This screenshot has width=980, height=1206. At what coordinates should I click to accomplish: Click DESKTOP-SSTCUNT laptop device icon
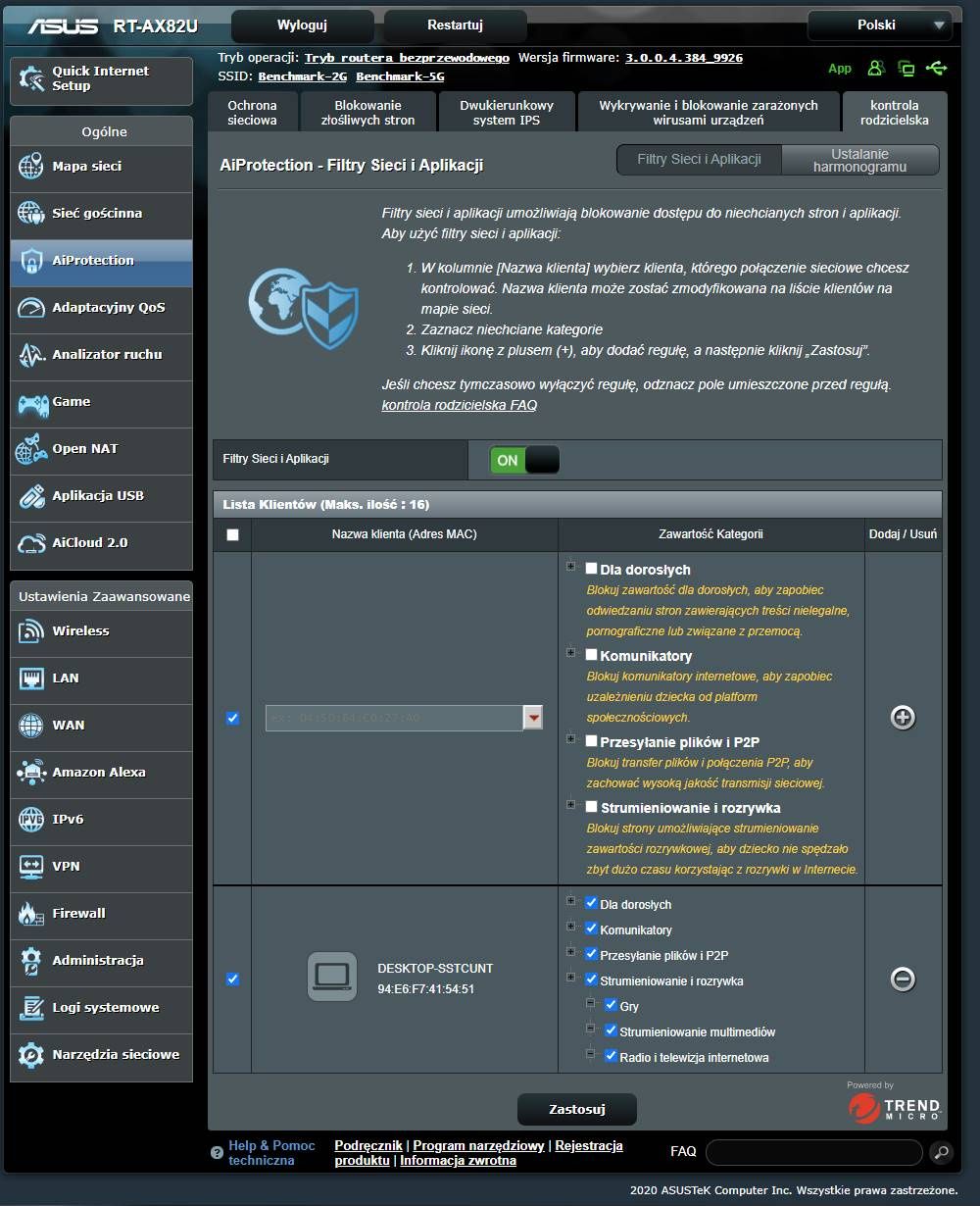click(x=332, y=977)
